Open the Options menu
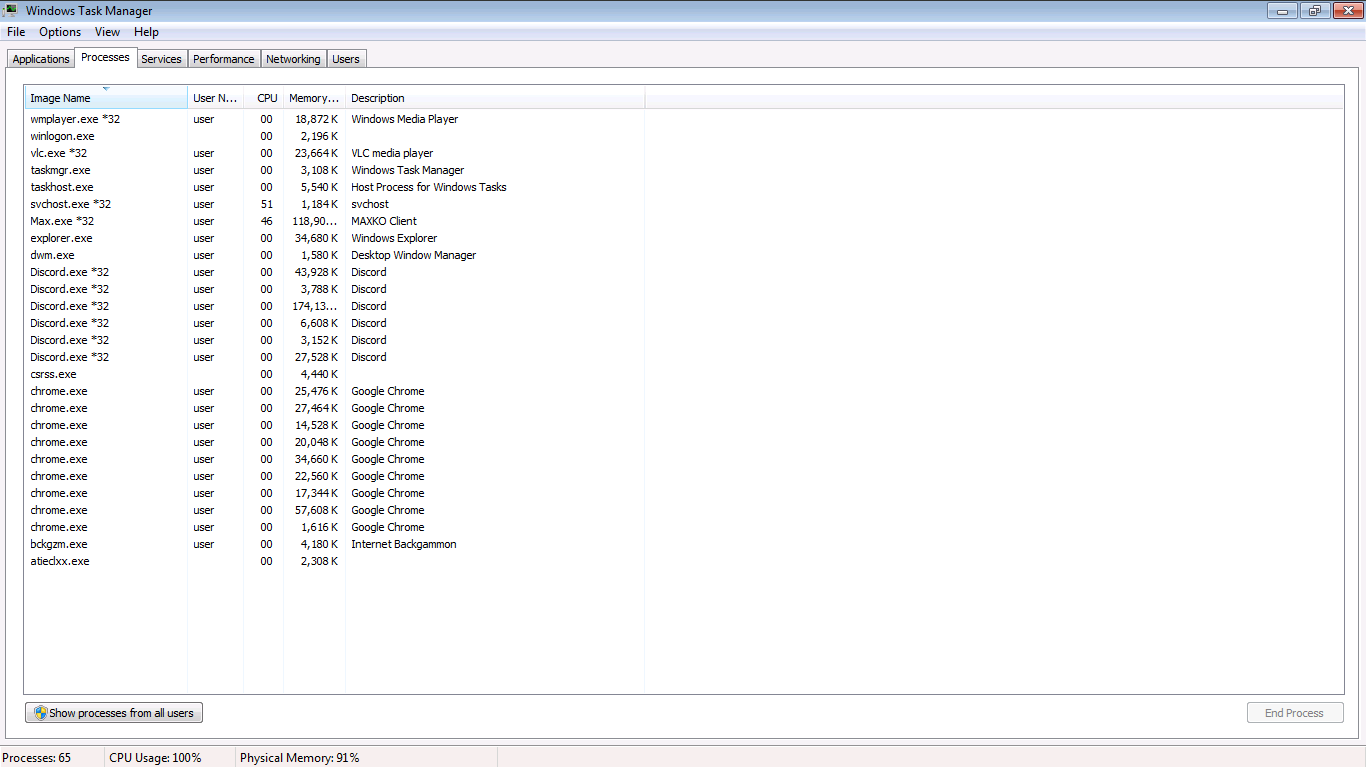This screenshot has width=1366, height=768. click(x=60, y=32)
